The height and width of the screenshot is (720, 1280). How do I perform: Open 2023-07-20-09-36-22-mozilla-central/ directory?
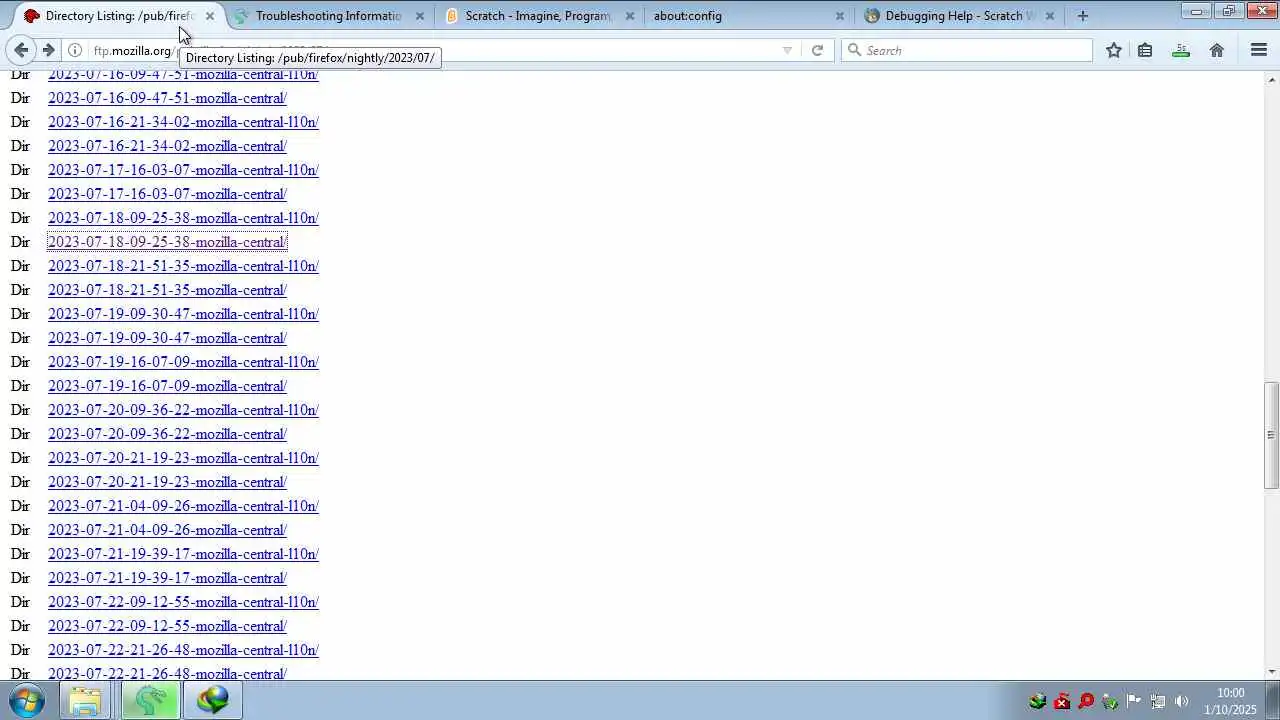167,434
